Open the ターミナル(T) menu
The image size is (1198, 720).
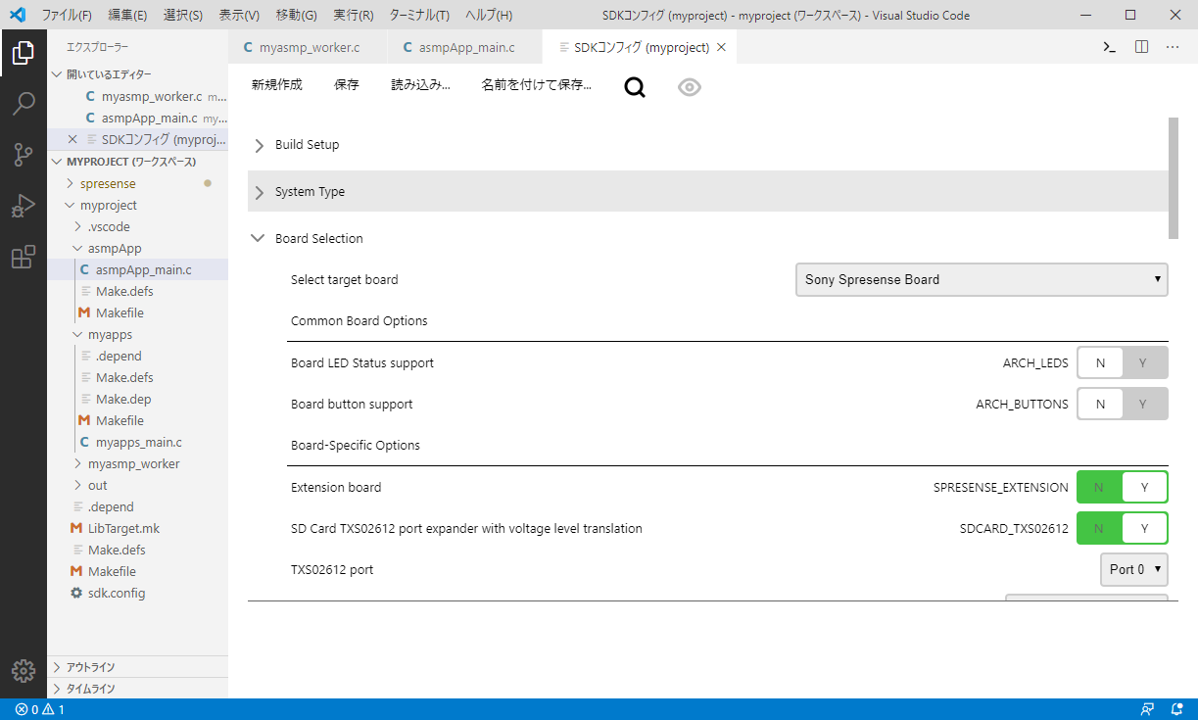(419, 15)
